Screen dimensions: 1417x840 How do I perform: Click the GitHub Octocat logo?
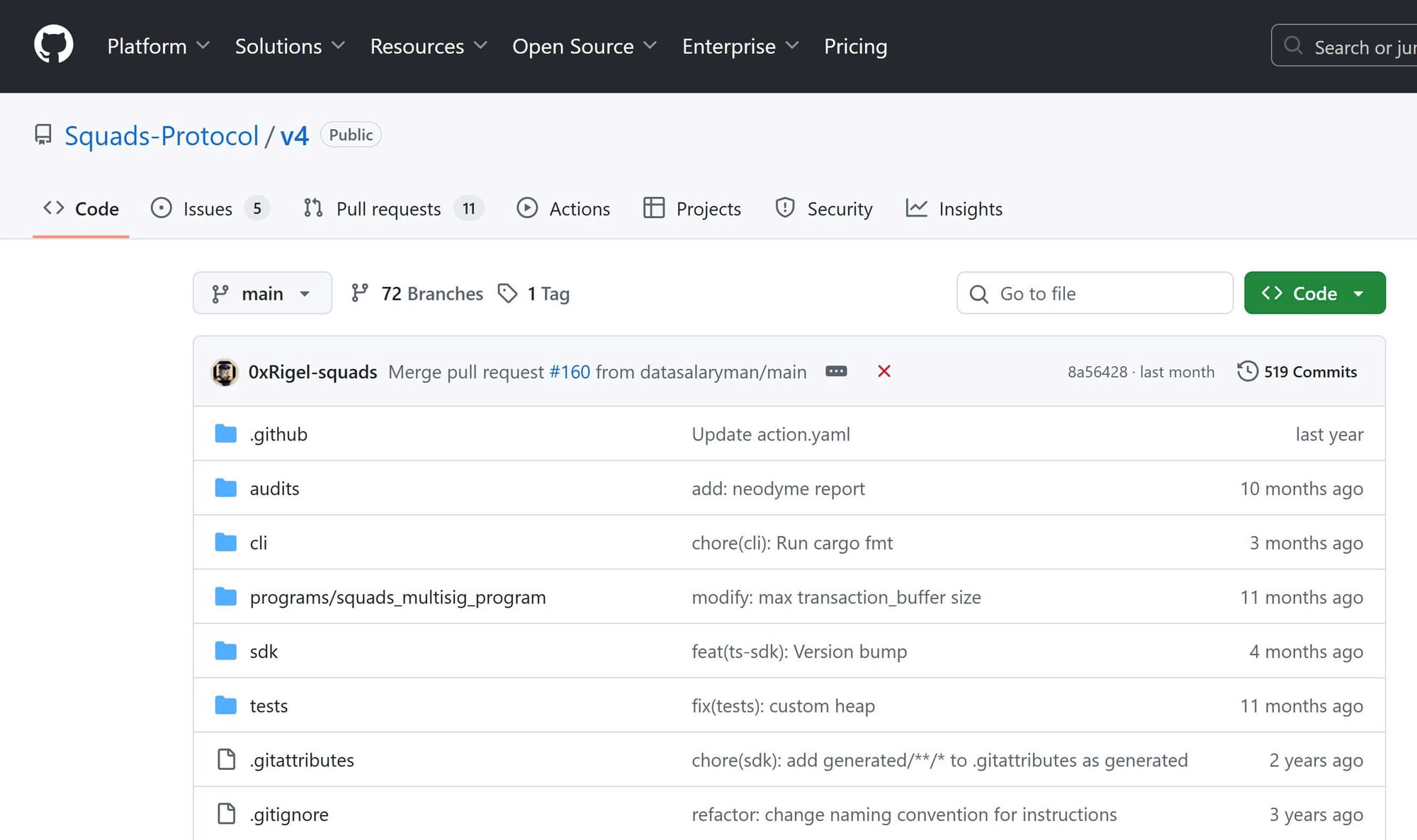pyautogui.click(x=54, y=45)
